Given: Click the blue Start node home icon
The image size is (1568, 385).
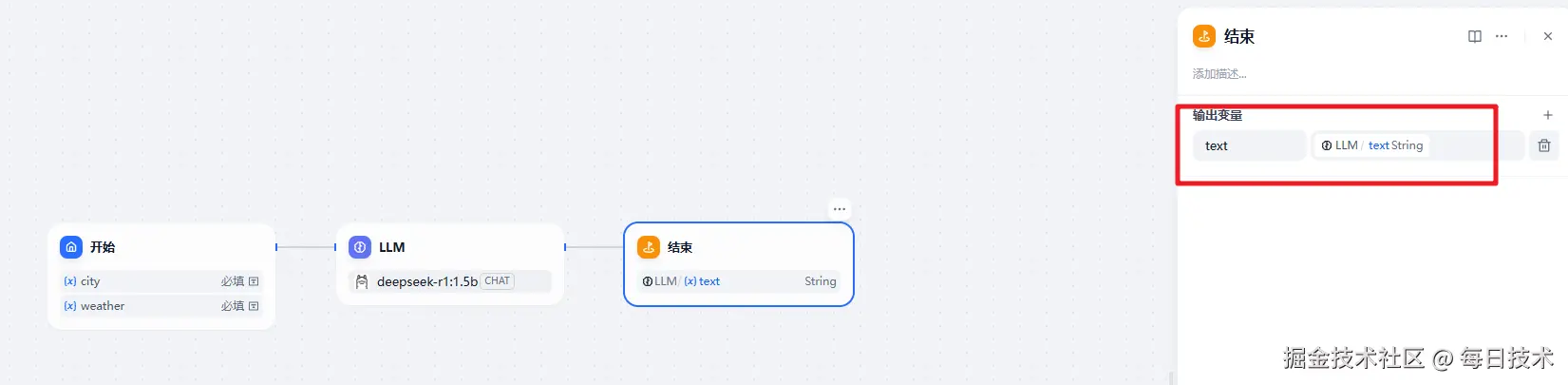Looking at the screenshot, I should [x=71, y=247].
